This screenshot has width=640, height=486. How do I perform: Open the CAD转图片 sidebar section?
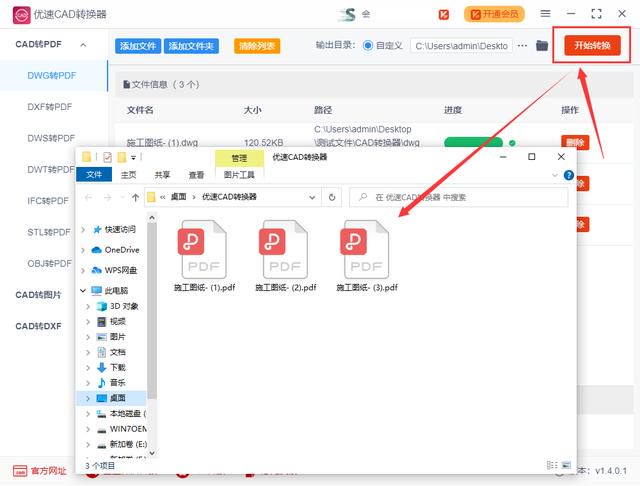(x=38, y=295)
